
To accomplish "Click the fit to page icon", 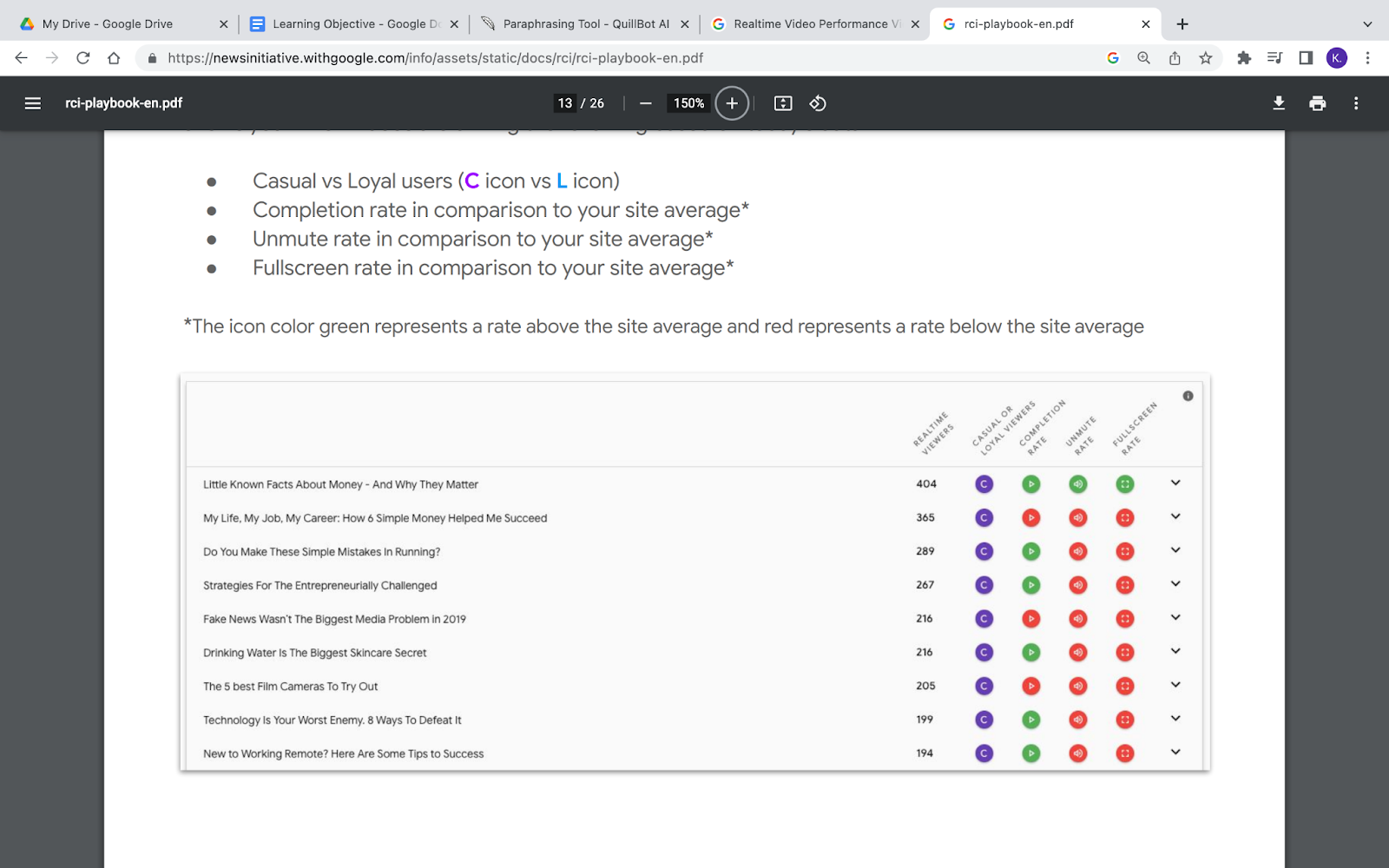I will 783,103.
